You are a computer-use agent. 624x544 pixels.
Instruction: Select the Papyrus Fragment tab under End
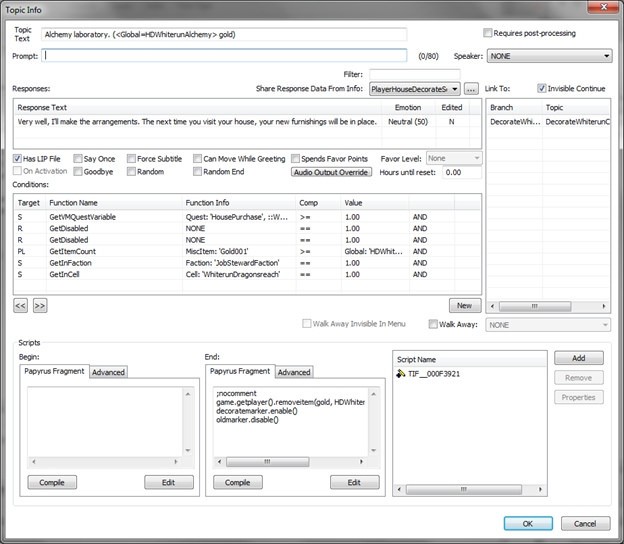pyautogui.click(x=240, y=371)
